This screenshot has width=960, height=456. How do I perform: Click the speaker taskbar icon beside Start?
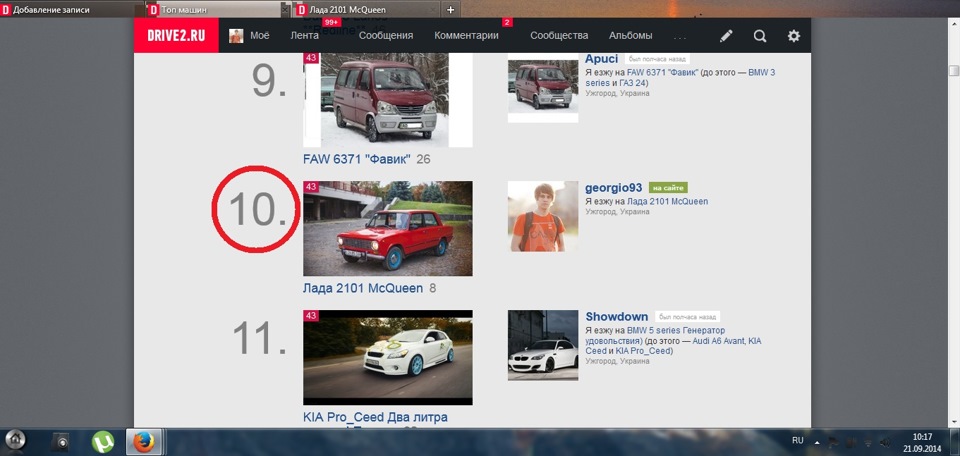[x=61, y=441]
